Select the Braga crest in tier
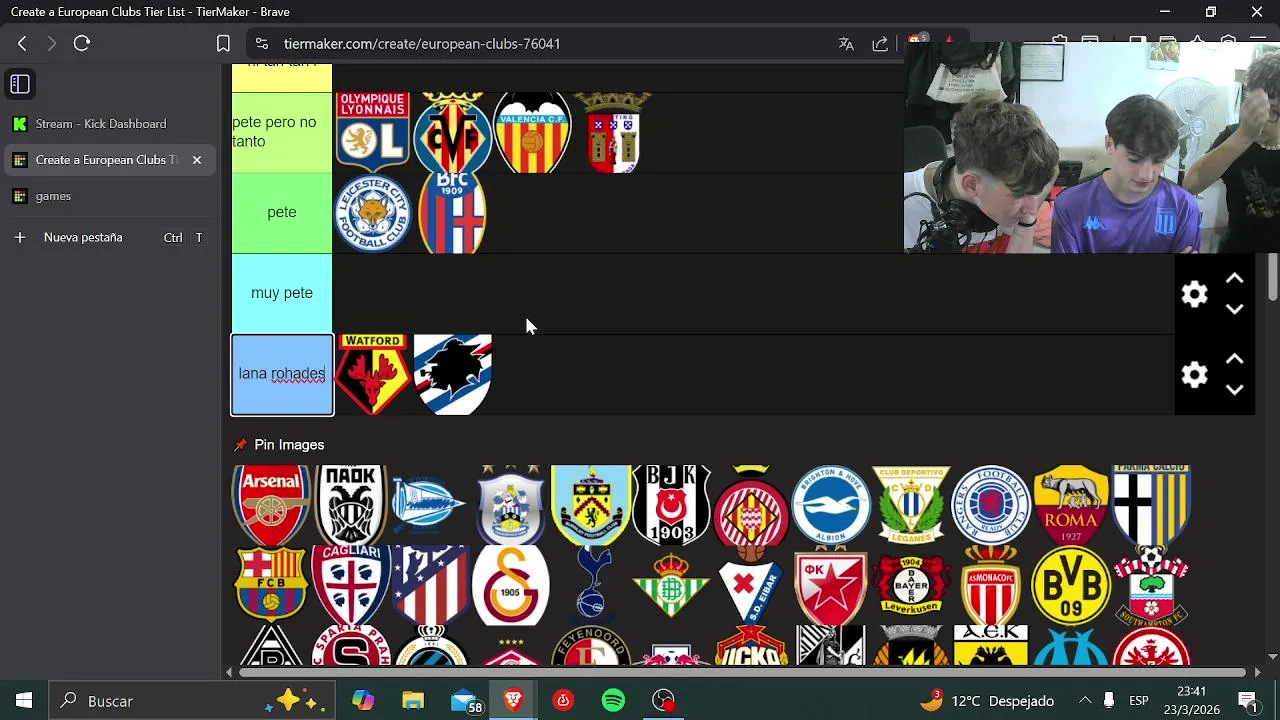This screenshot has width=1280, height=720. (612, 132)
